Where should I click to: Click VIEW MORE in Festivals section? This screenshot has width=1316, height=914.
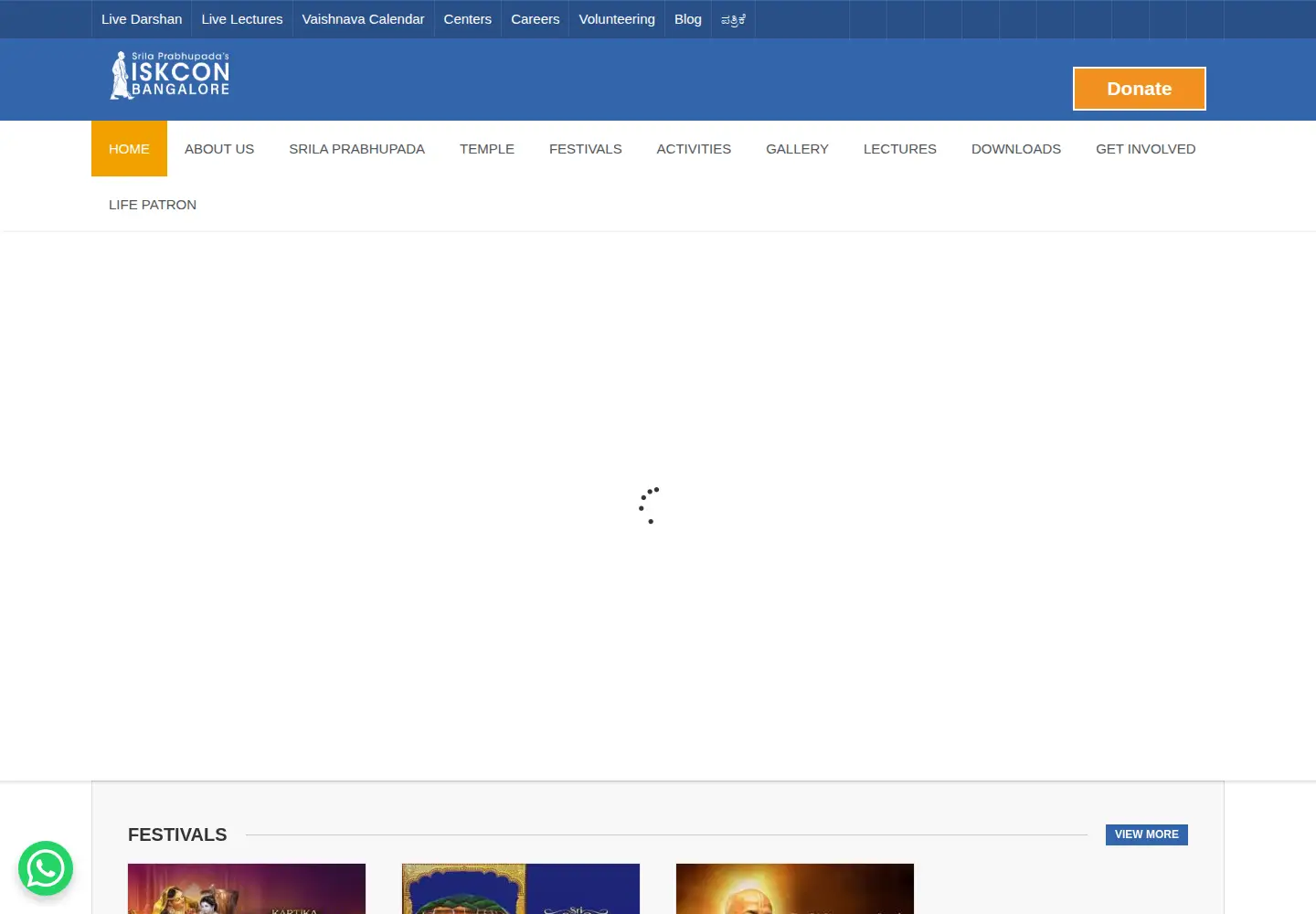(1147, 834)
